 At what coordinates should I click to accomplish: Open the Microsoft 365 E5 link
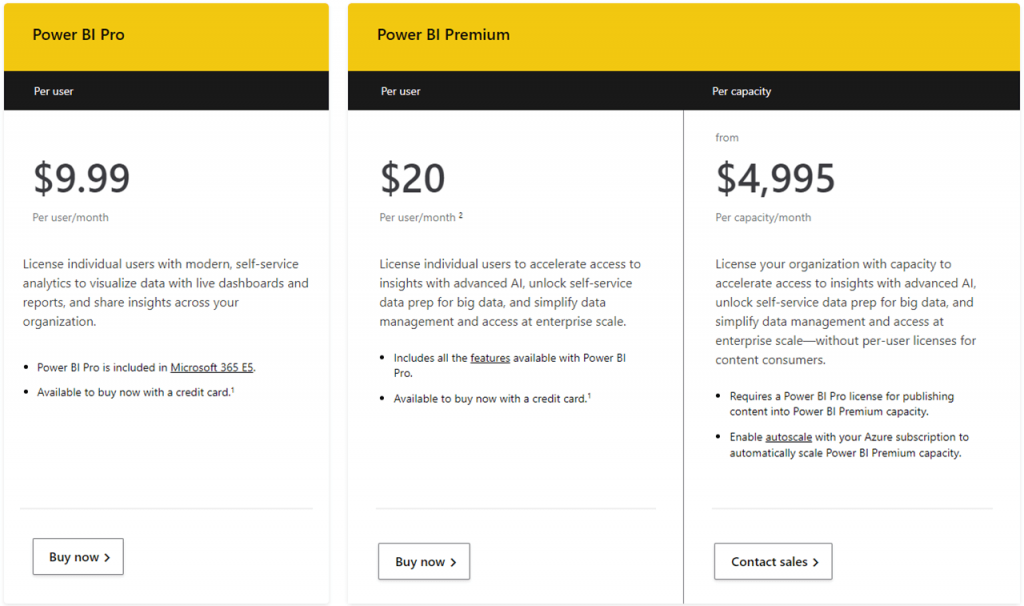click(212, 367)
